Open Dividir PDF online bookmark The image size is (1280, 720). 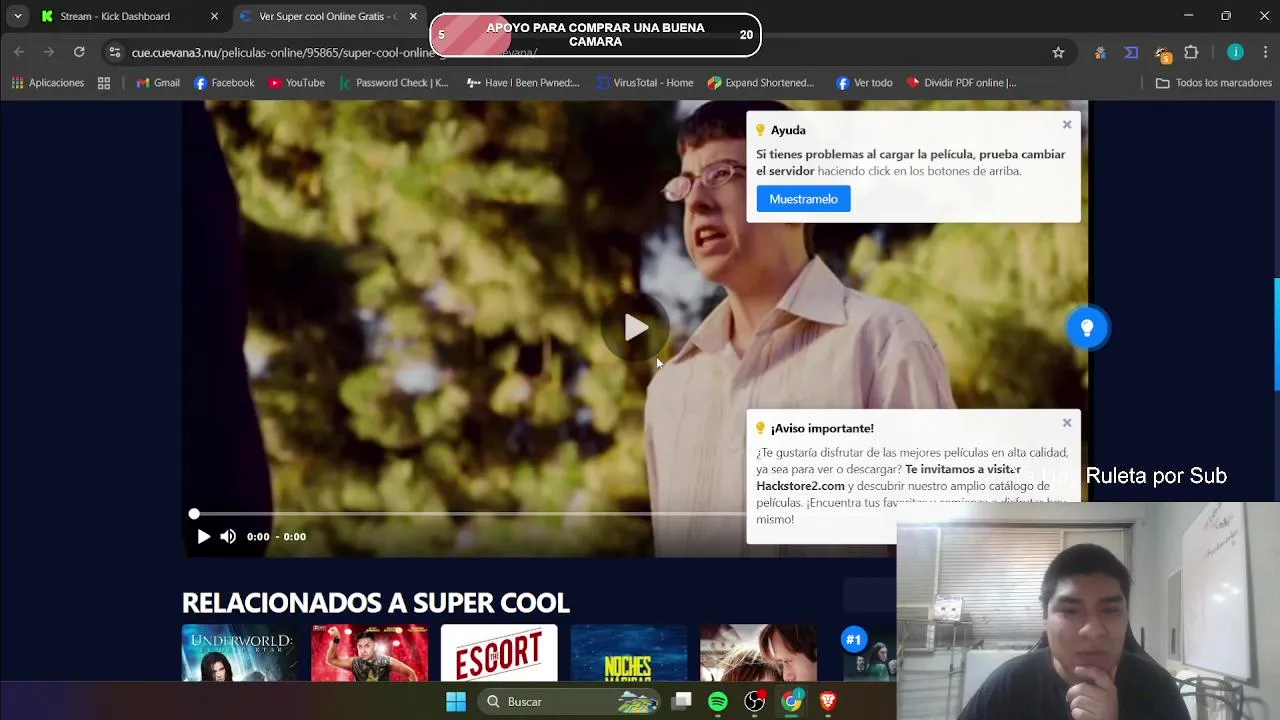961,83
